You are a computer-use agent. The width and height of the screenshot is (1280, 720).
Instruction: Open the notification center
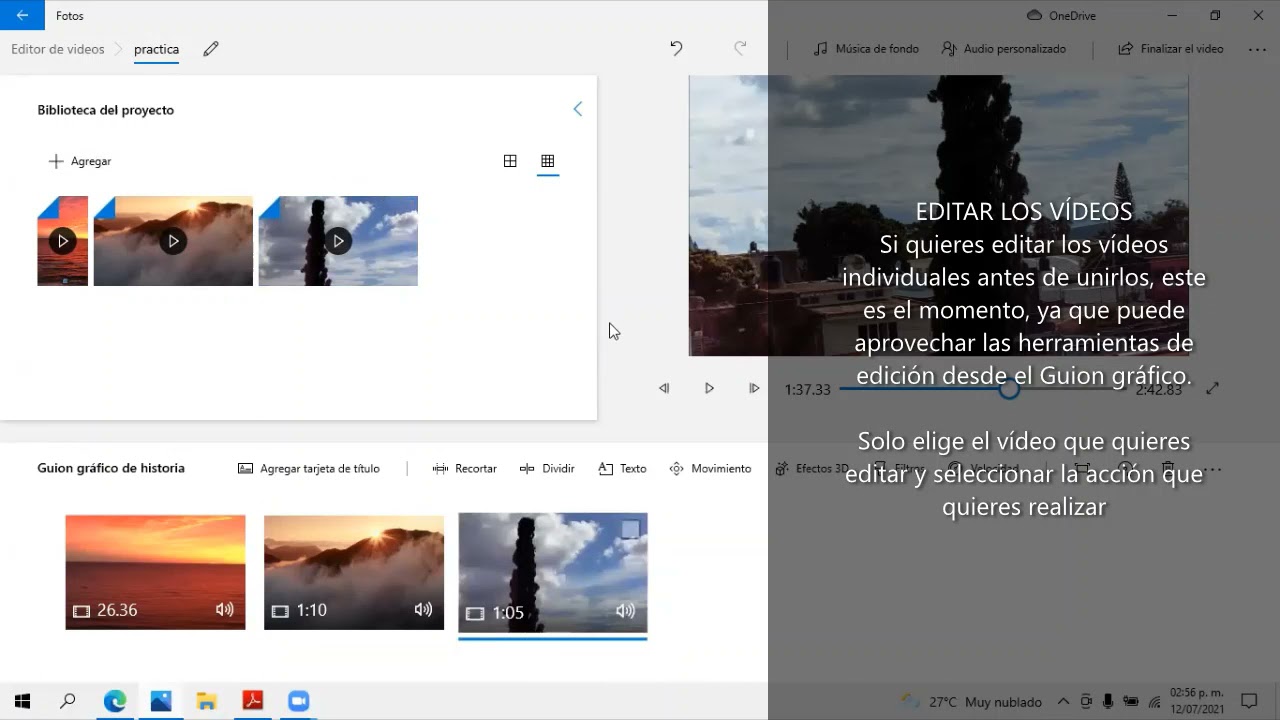[1248, 701]
